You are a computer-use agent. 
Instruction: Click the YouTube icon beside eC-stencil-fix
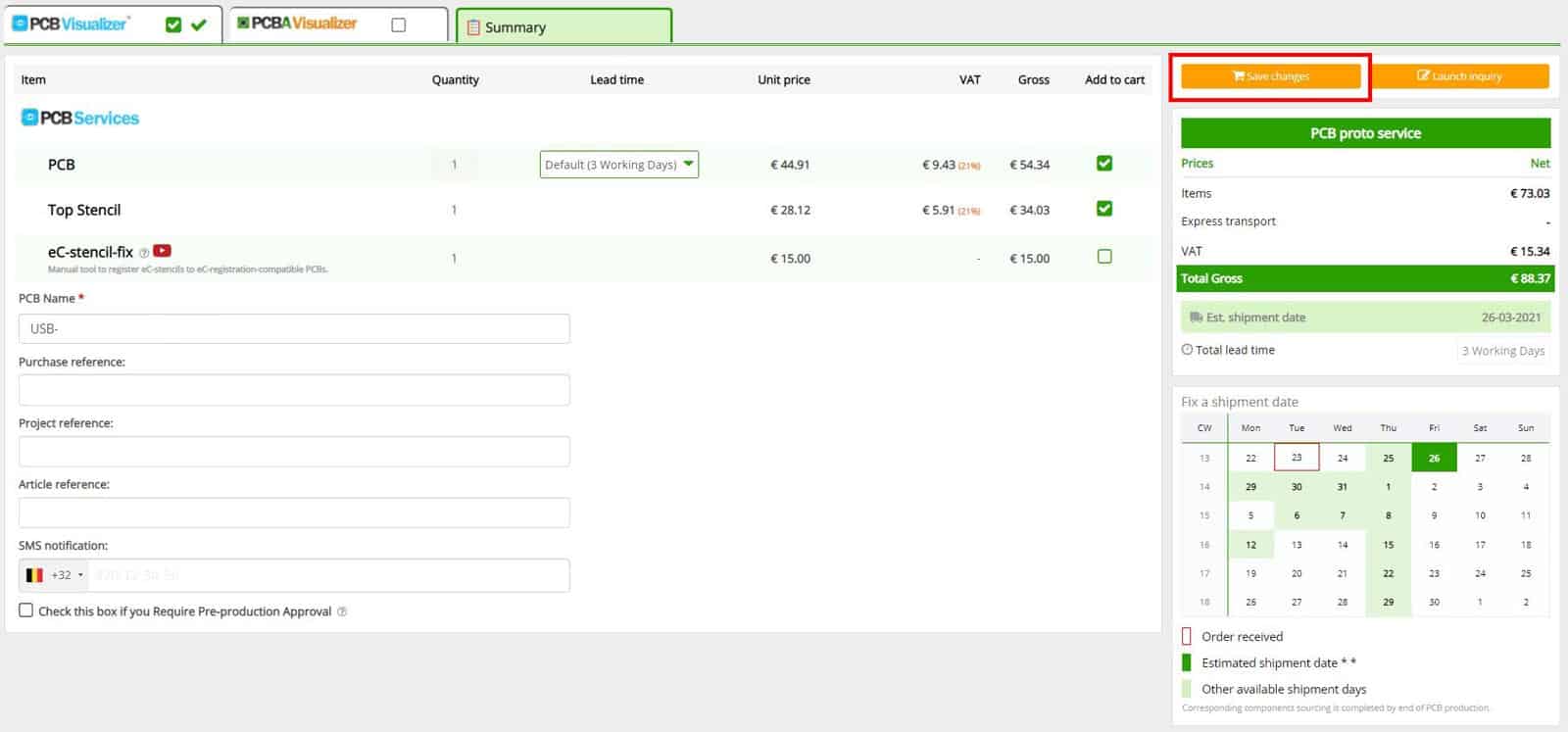point(162,251)
